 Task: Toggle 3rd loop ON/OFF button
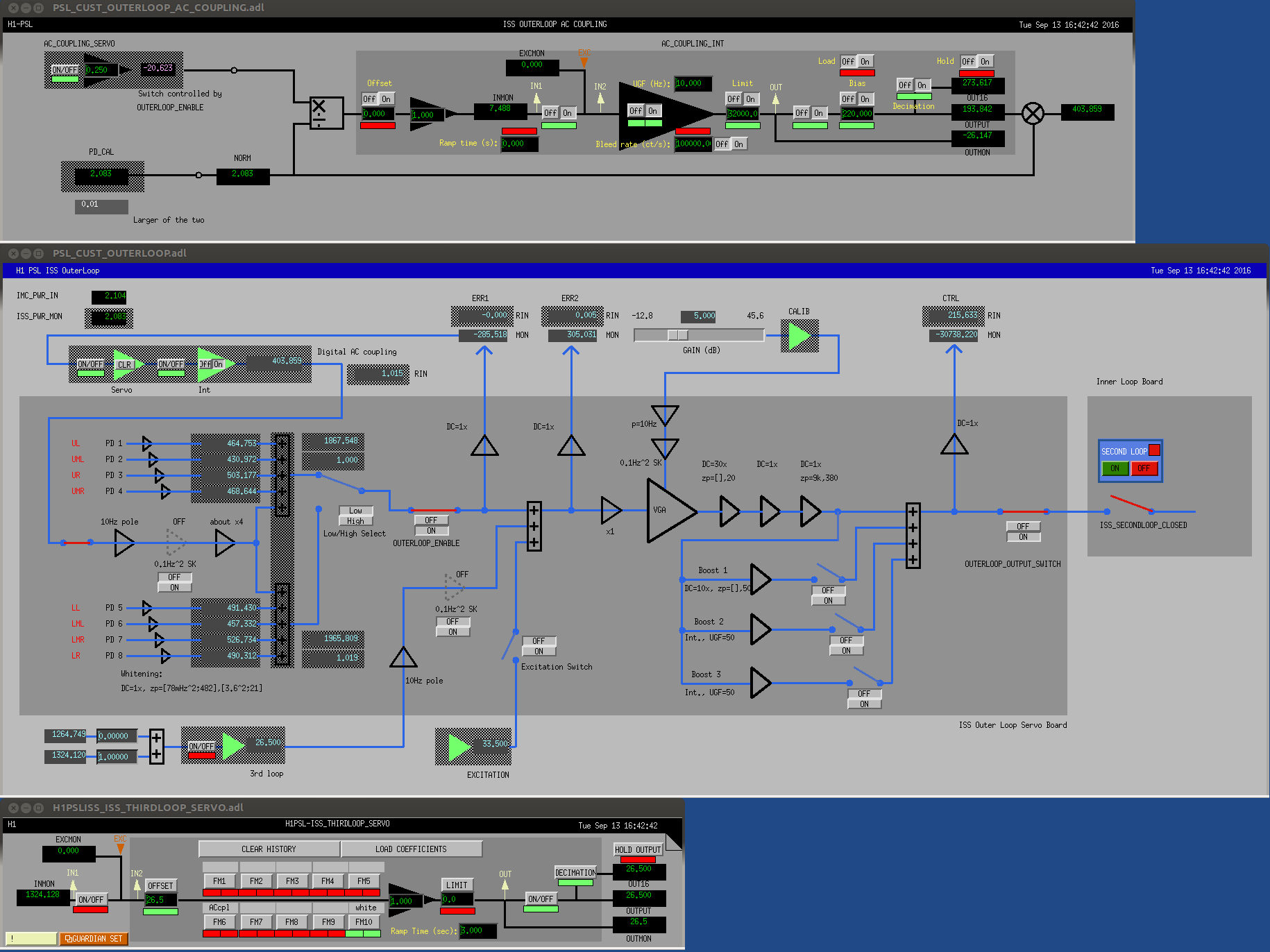tap(202, 747)
